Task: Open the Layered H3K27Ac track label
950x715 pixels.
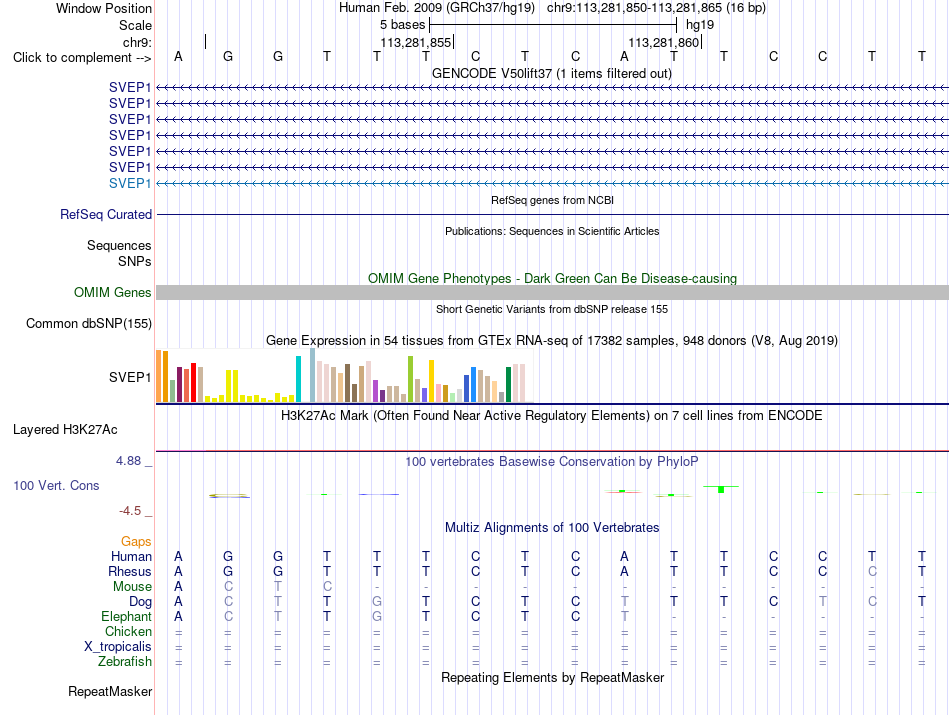Action: point(65,430)
